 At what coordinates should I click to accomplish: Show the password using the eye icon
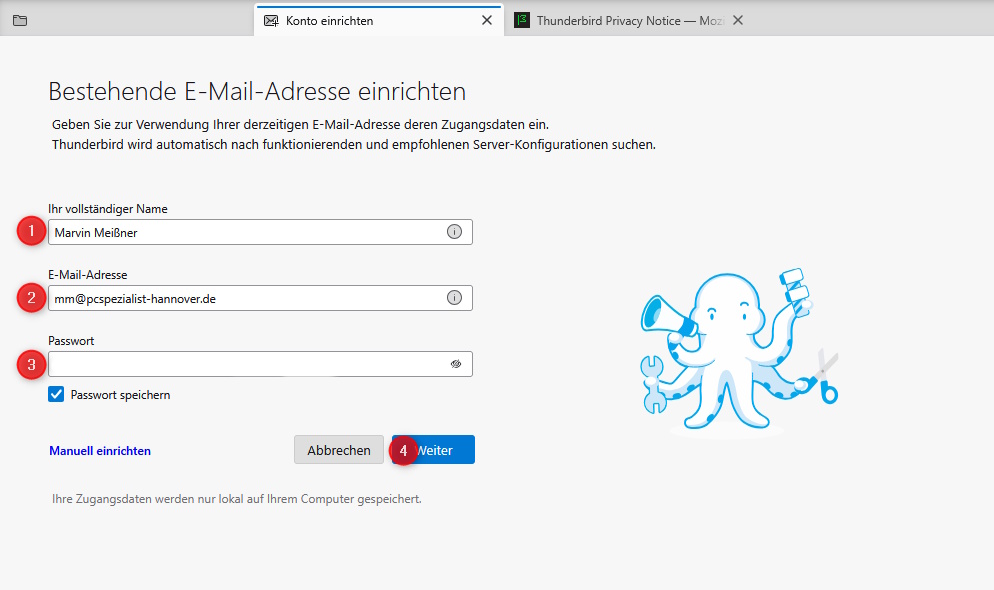(x=455, y=364)
